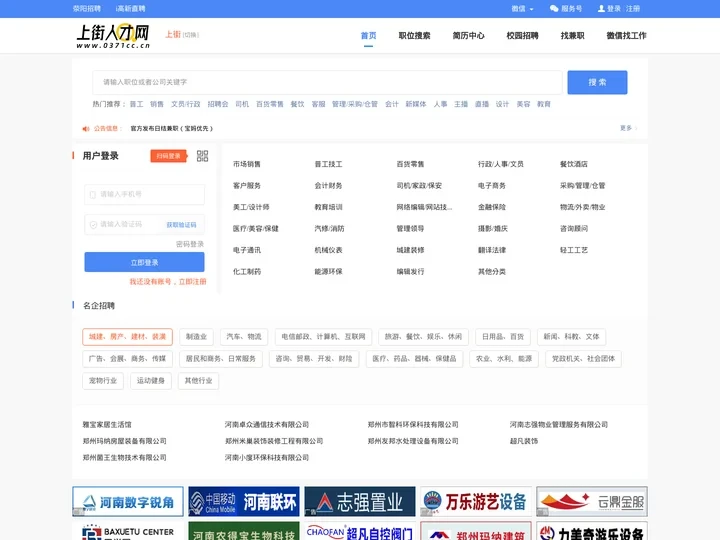Select the 其他行业 industry tag
720x540 pixels.
pyautogui.click(x=198, y=381)
